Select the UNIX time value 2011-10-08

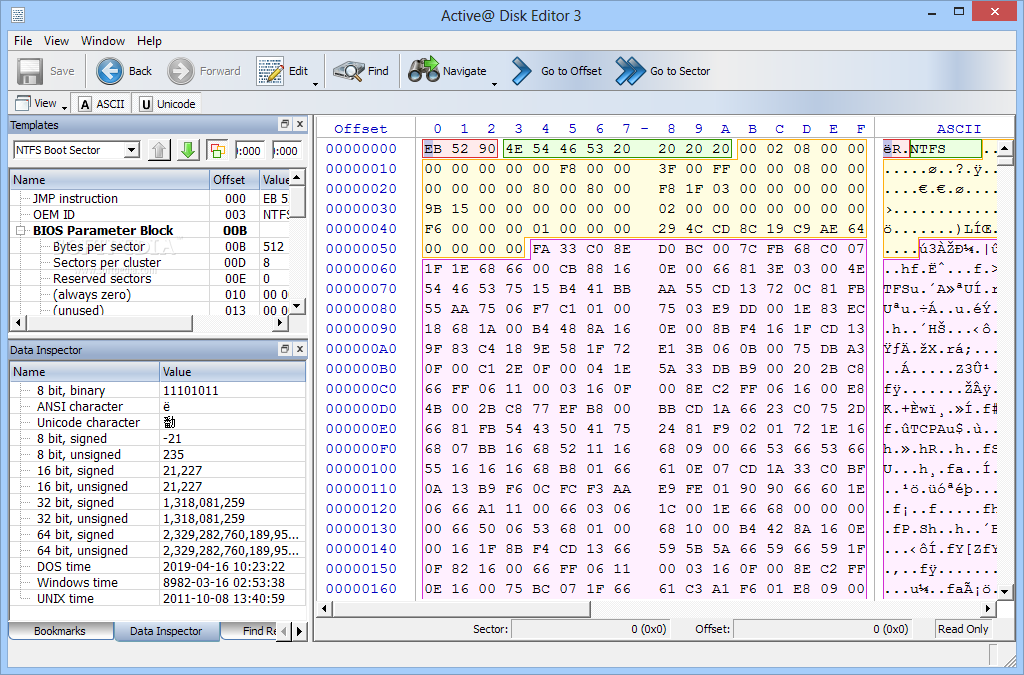pyautogui.click(x=224, y=599)
